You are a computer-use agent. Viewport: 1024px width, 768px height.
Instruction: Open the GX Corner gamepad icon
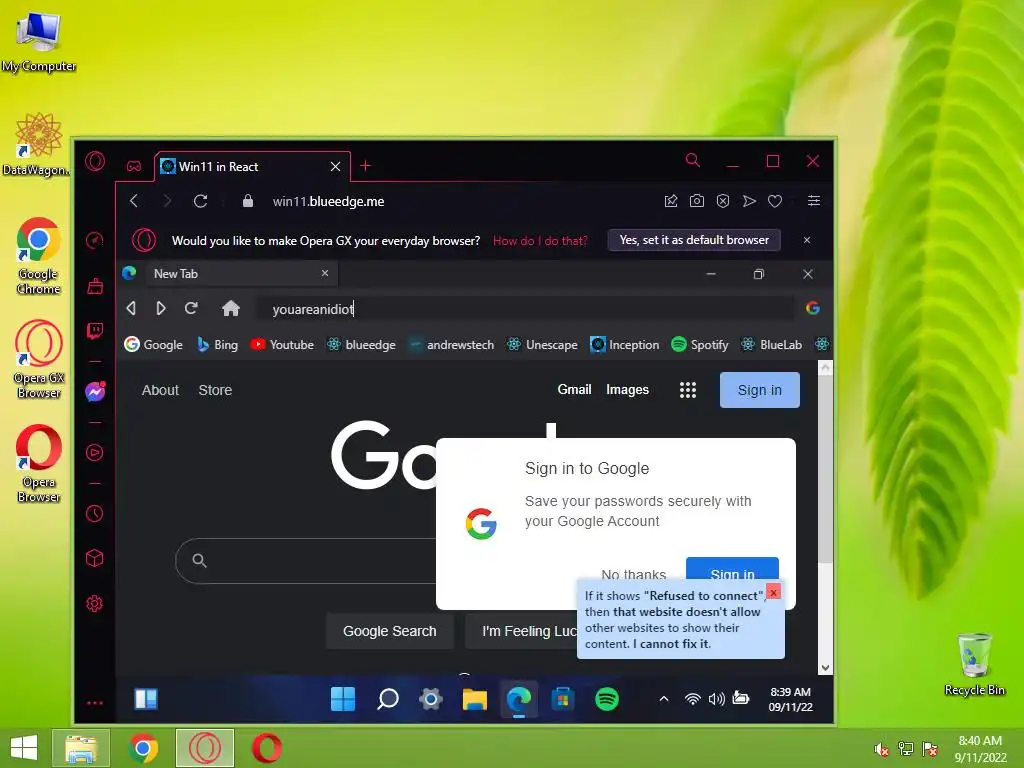click(x=134, y=167)
